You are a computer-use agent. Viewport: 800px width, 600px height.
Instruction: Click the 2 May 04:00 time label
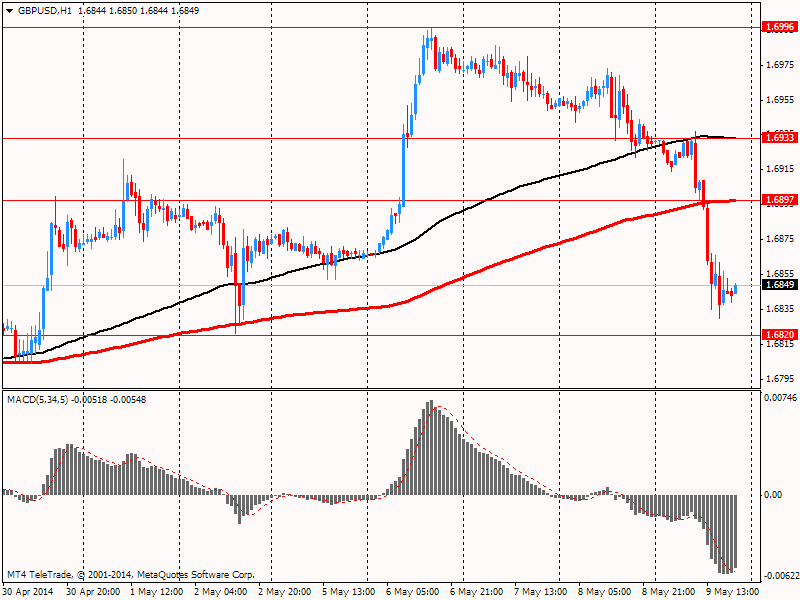tap(221, 592)
